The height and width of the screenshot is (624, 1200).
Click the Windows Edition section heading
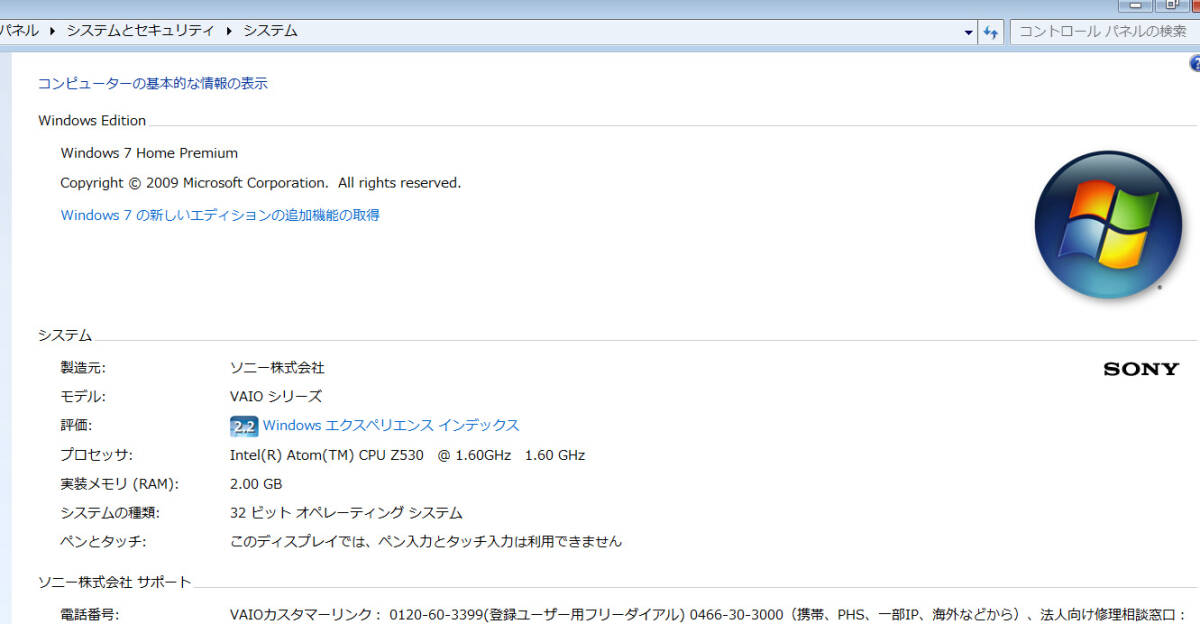tap(92, 121)
